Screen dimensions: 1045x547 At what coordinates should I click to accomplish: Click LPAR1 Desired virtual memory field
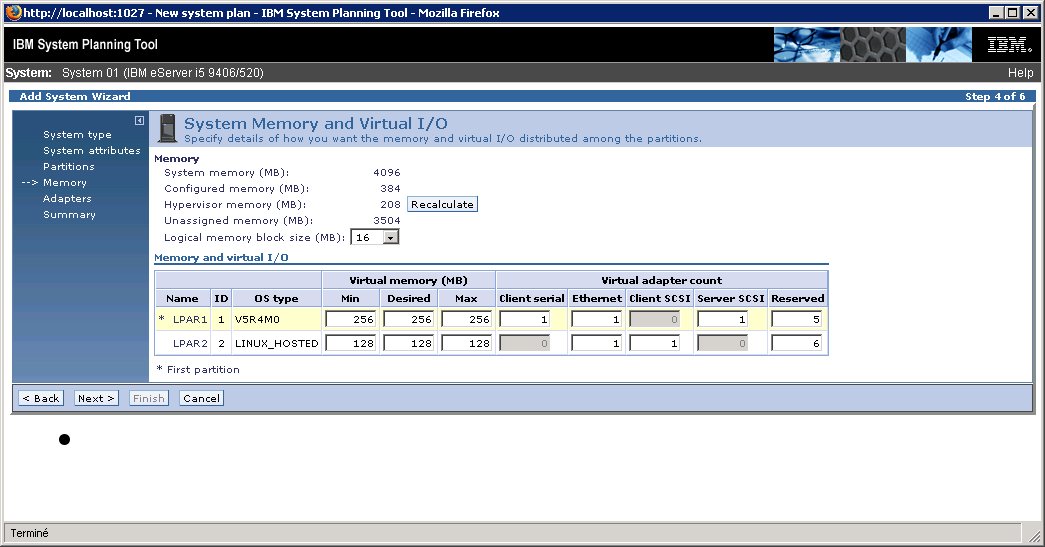pyautogui.click(x=409, y=320)
